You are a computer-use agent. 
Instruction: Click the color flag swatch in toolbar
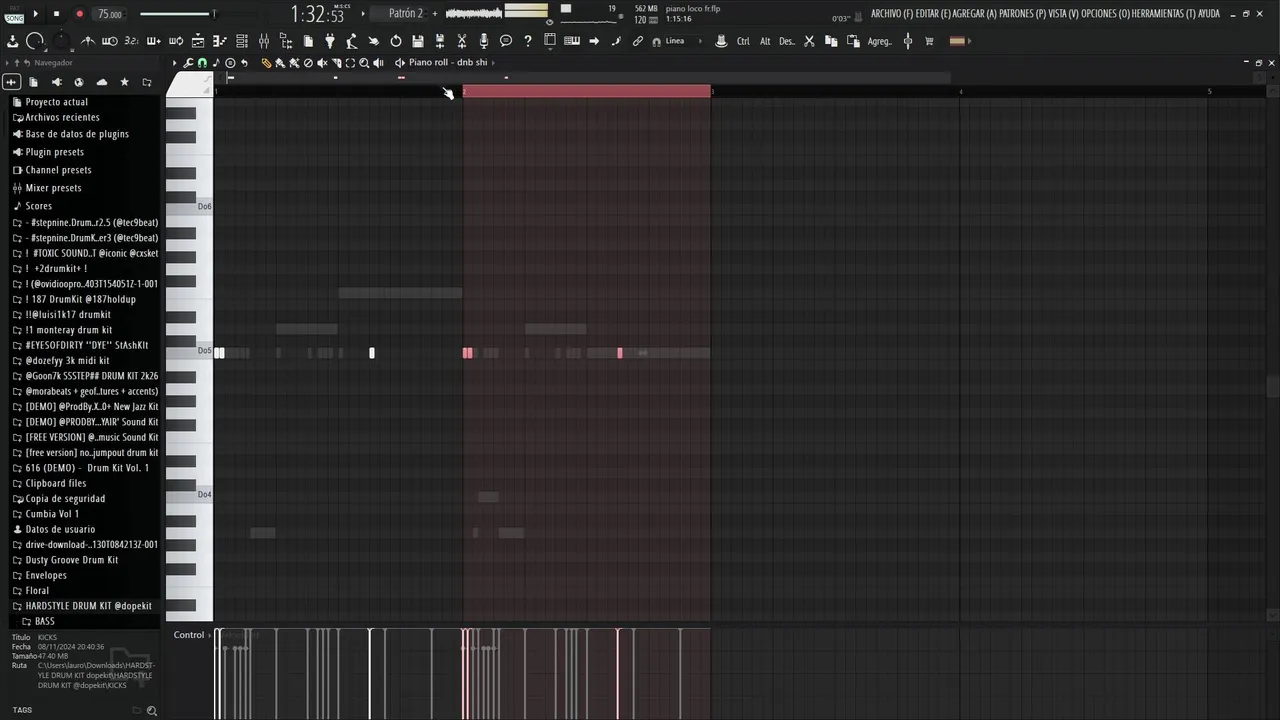tap(957, 41)
